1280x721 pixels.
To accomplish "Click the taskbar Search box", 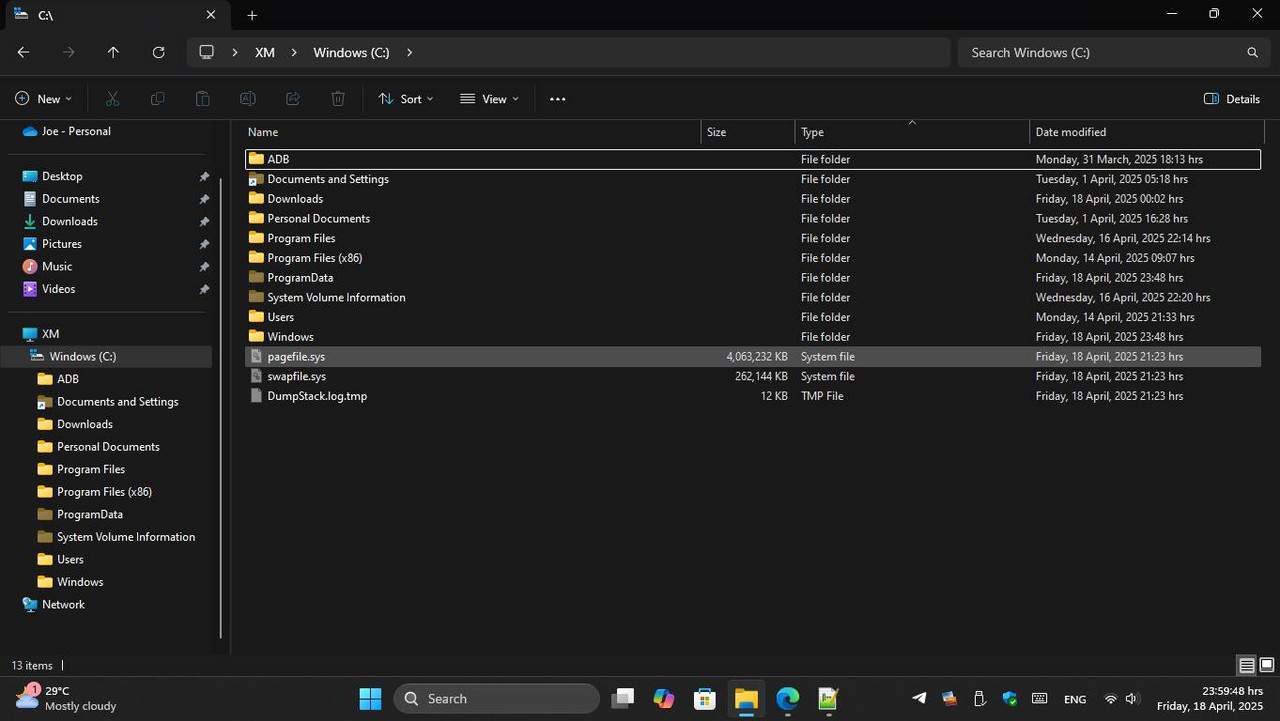I will point(496,698).
